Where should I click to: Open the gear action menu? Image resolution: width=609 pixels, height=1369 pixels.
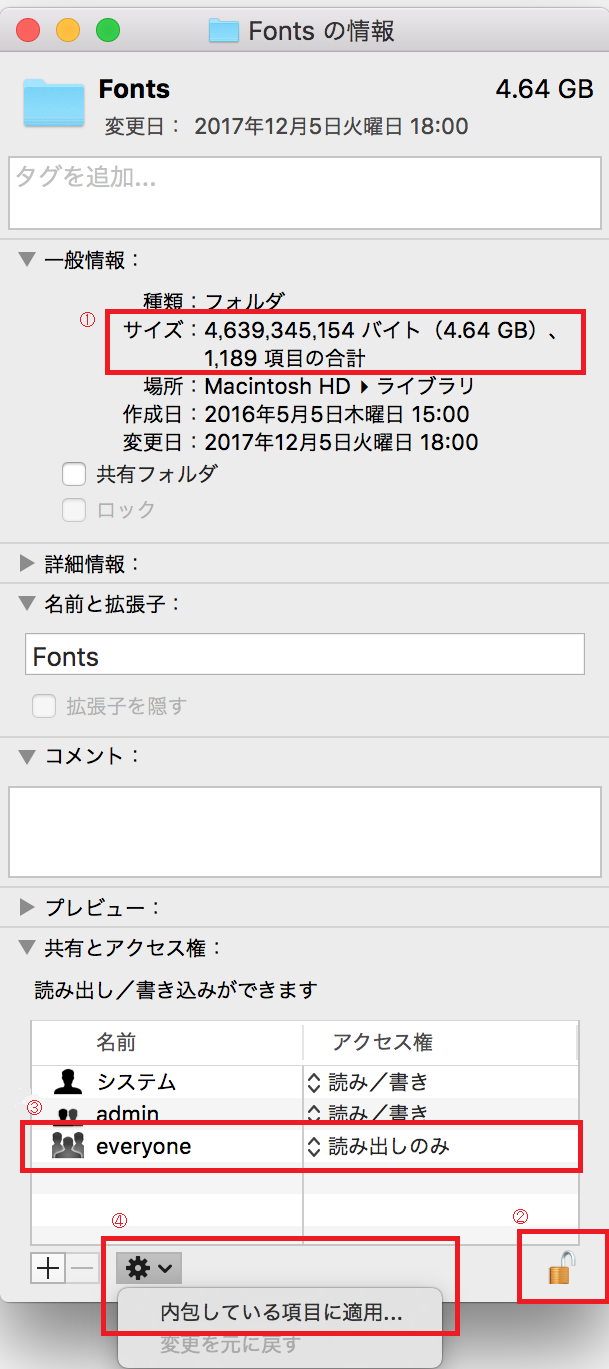point(146,1267)
